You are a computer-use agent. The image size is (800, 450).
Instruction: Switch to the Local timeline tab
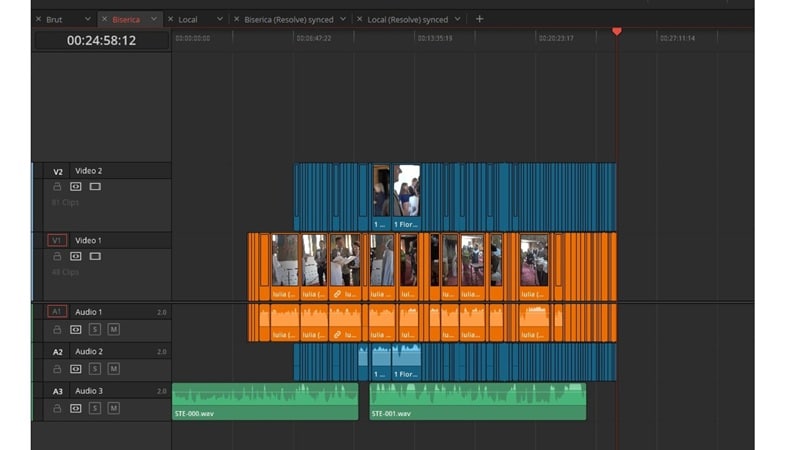pos(188,19)
